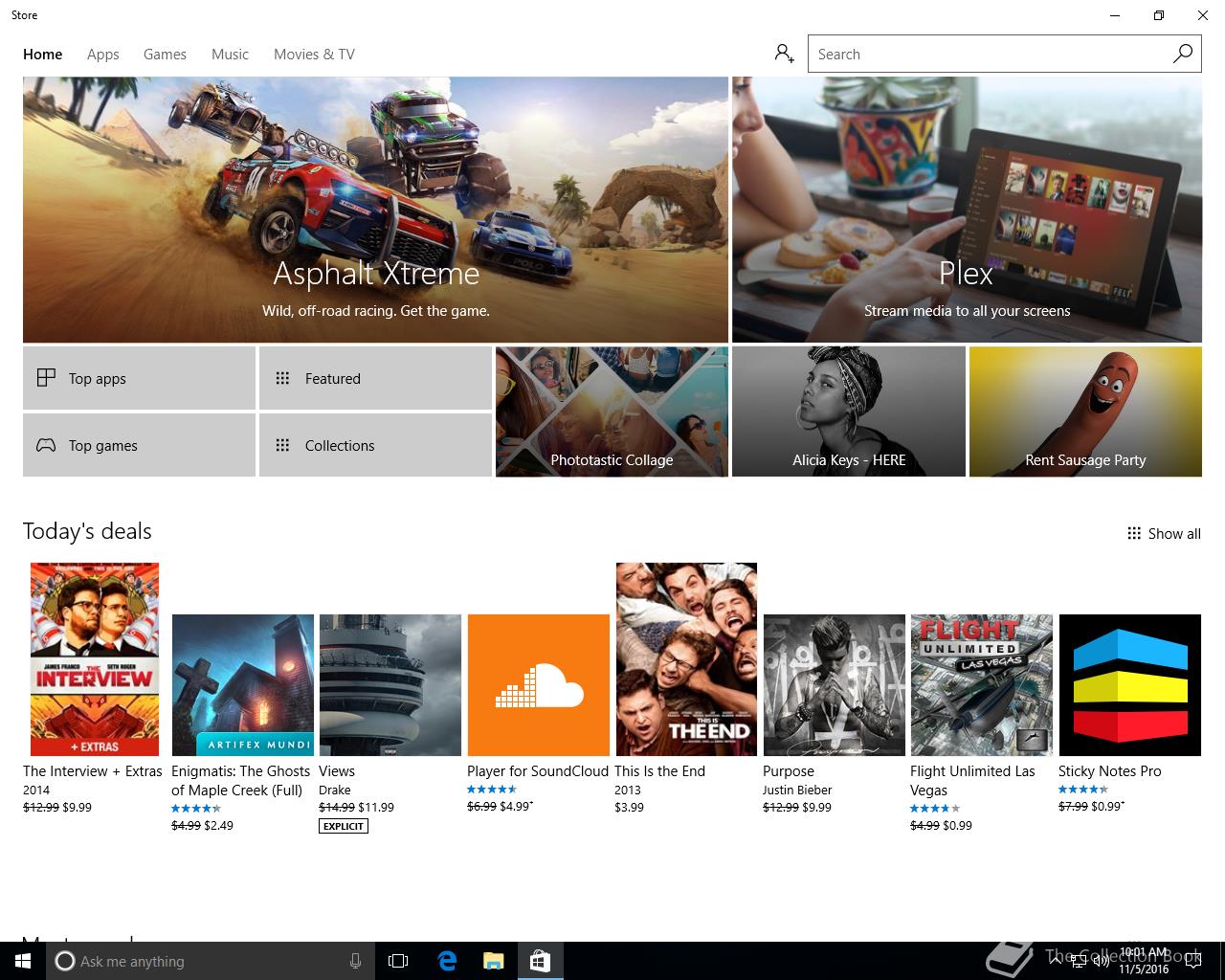Click the "Sticky Notes Pro" title text
The height and width of the screenshot is (980, 1225).
pyautogui.click(x=1109, y=771)
